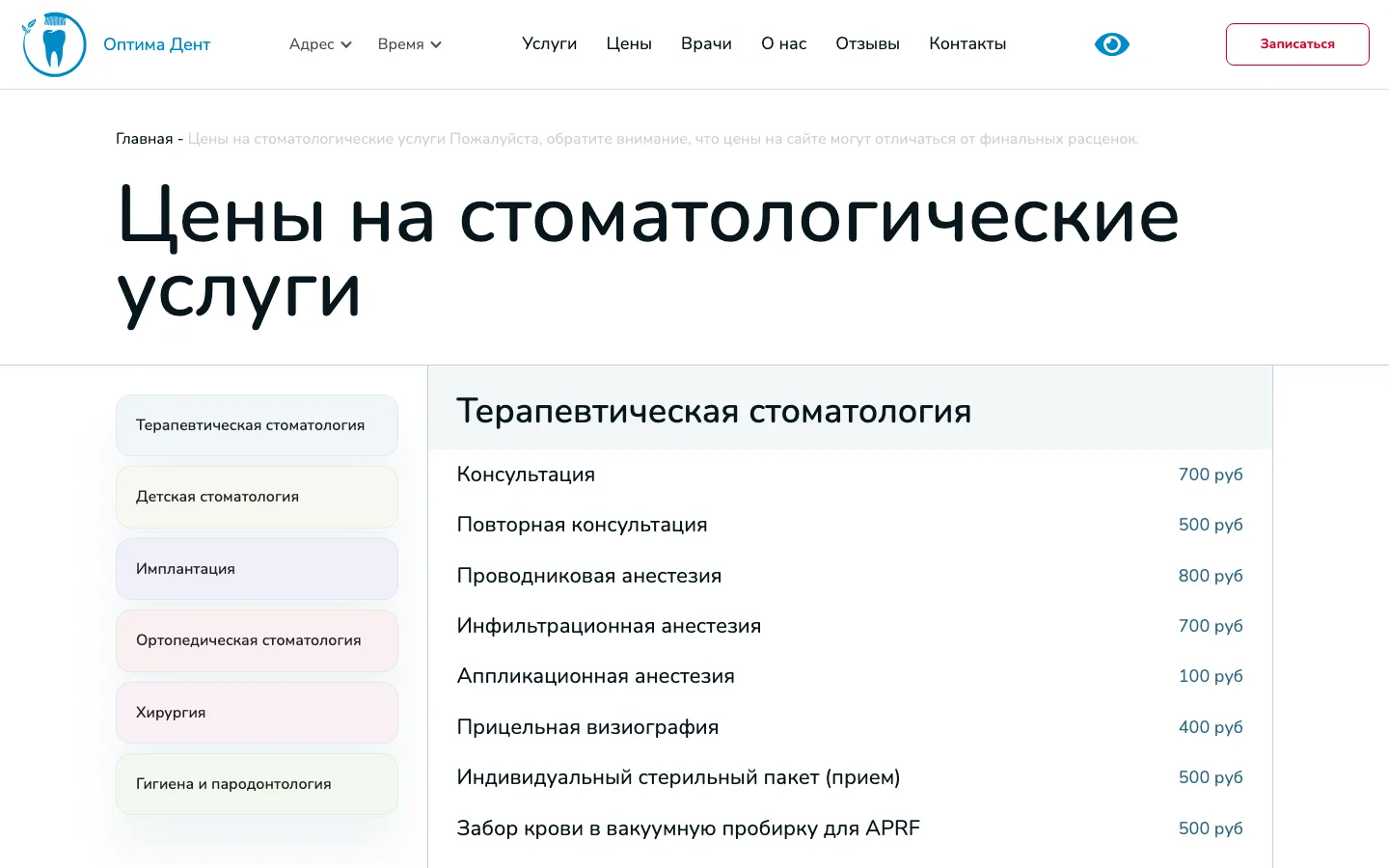Expand the Адрес dropdown

[x=320, y=44]
